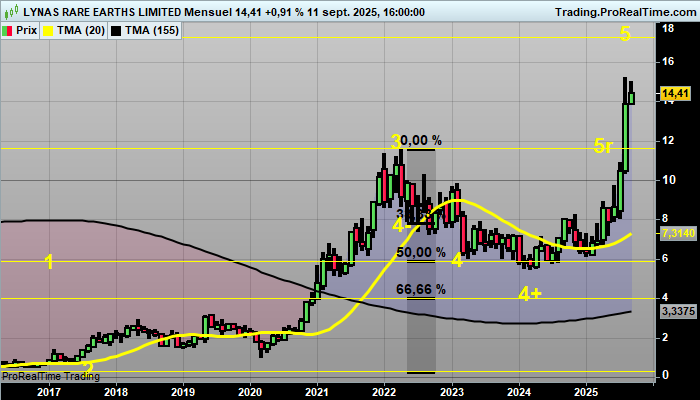This screenshot has width=700, height=400.
Task: Click the 2017 label on the time axis
Action: pos(49,392)
